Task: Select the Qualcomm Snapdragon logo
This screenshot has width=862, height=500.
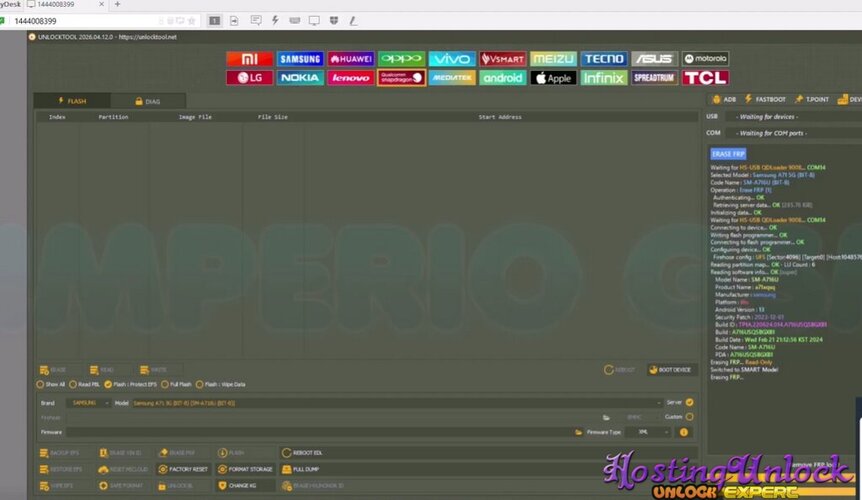Action: (401, 78)
